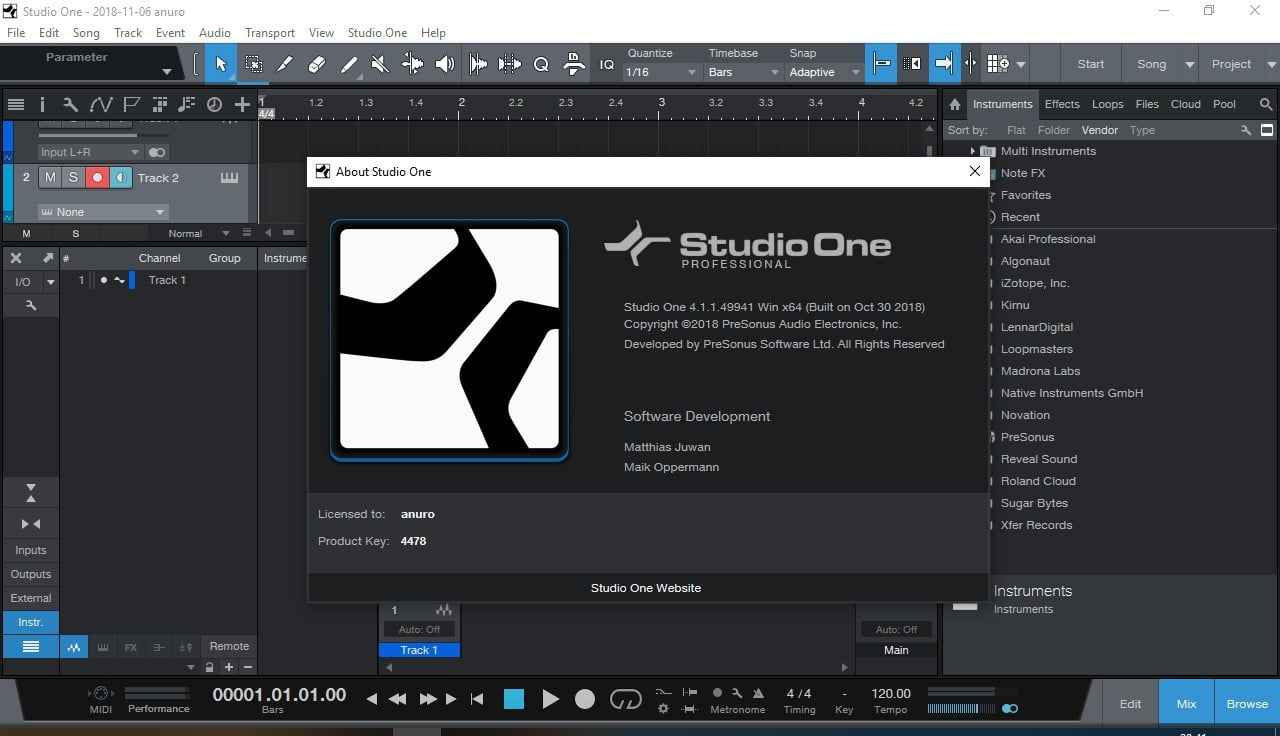Image resolution: width=1280 pixels, height=736 pixels.
Task: Close the About Studio One dialog
Action: 975,171
